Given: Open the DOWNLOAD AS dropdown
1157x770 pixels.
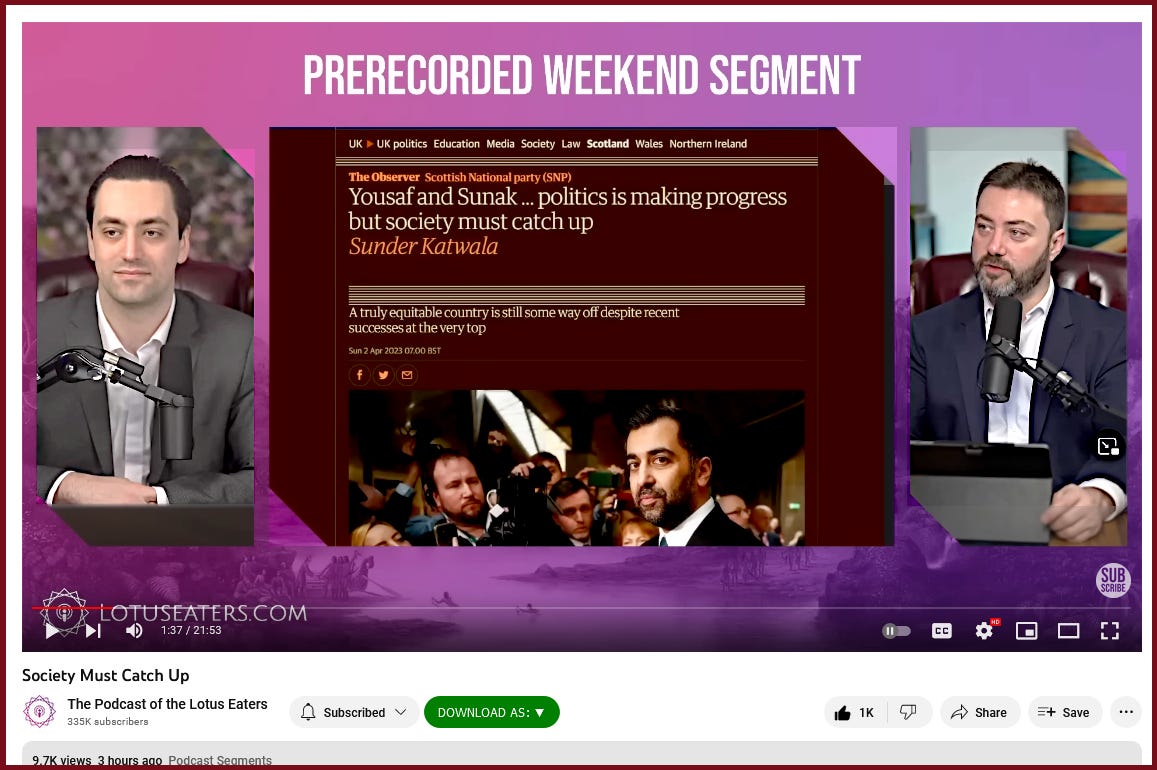Looking at the screenshot, I should [x=491, y=712].
